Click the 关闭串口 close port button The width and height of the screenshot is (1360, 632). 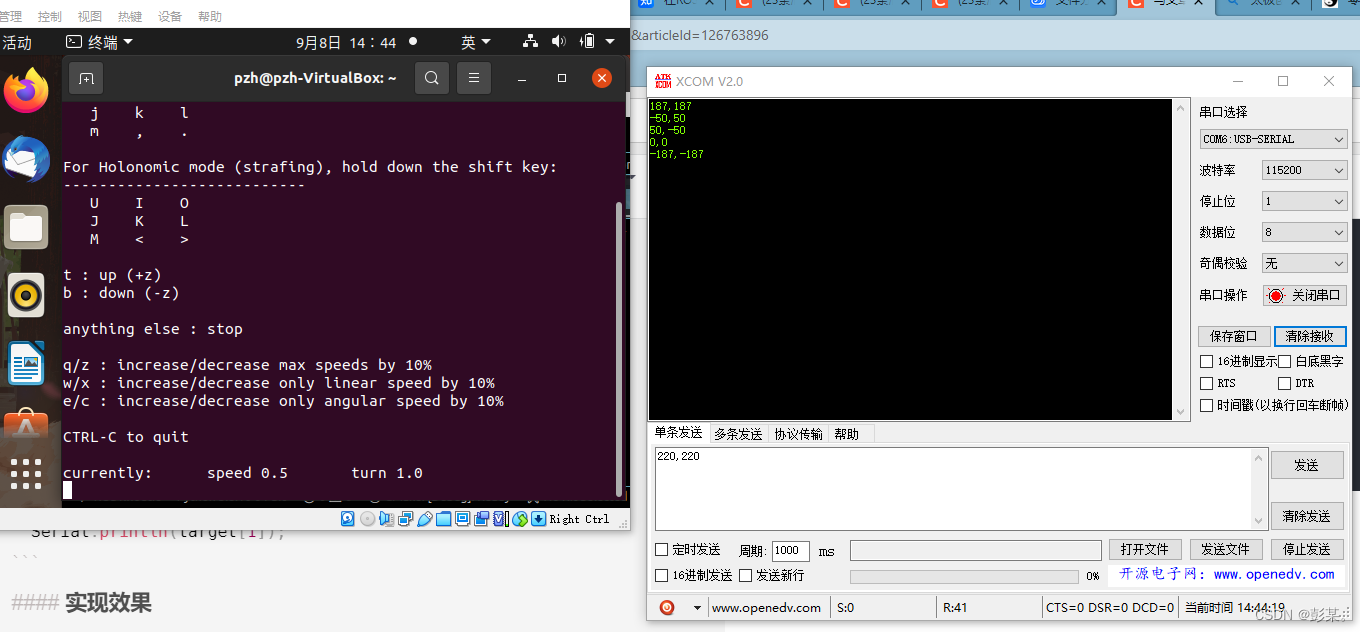pyautogui.click(x=1305, y=295)
